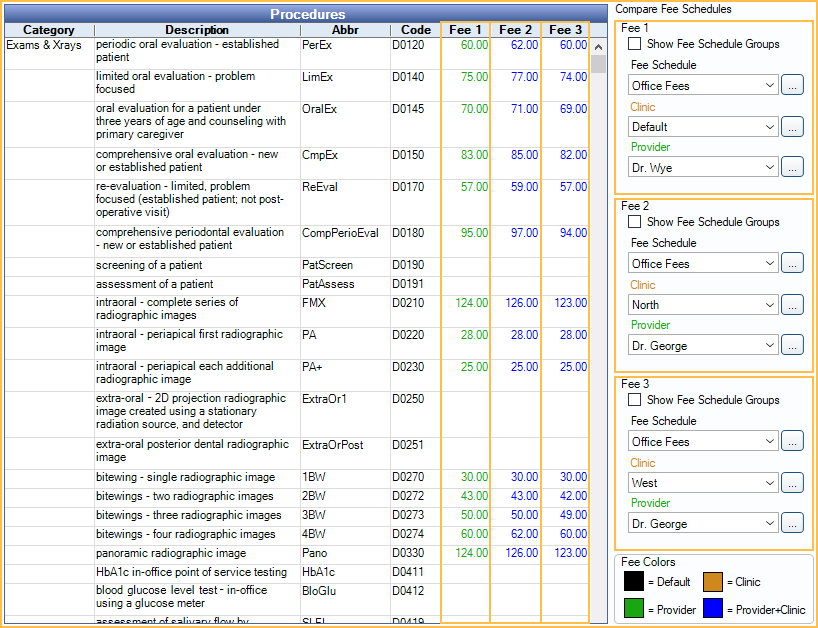Open Fee 2 fee schedule picker button
The height and width of the screenshot is (628, 818).
pos(791,264)
